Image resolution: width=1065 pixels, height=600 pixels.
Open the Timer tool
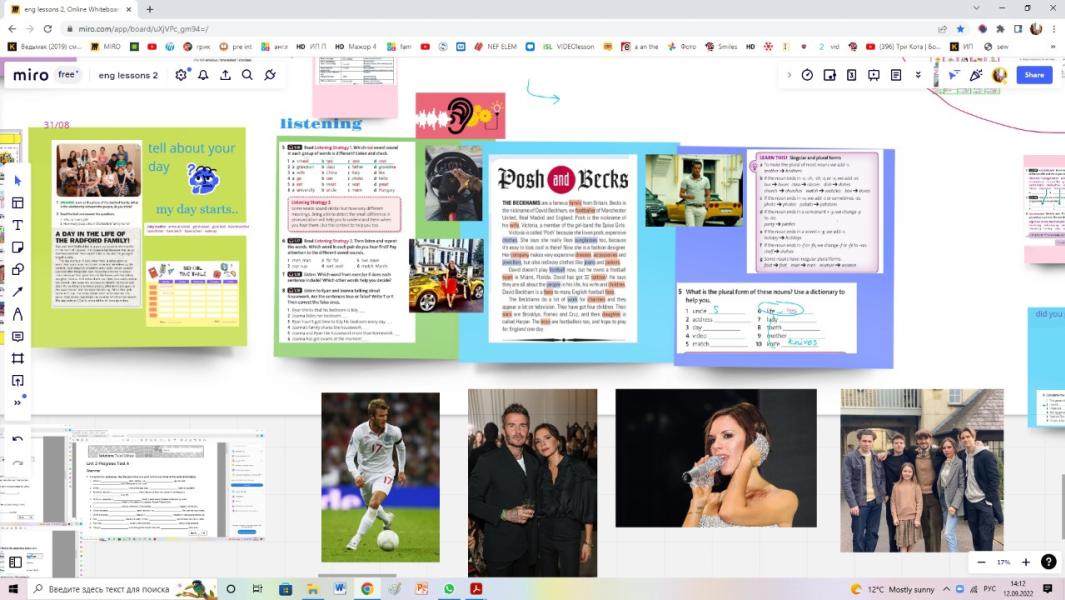[x=807, y=75]
